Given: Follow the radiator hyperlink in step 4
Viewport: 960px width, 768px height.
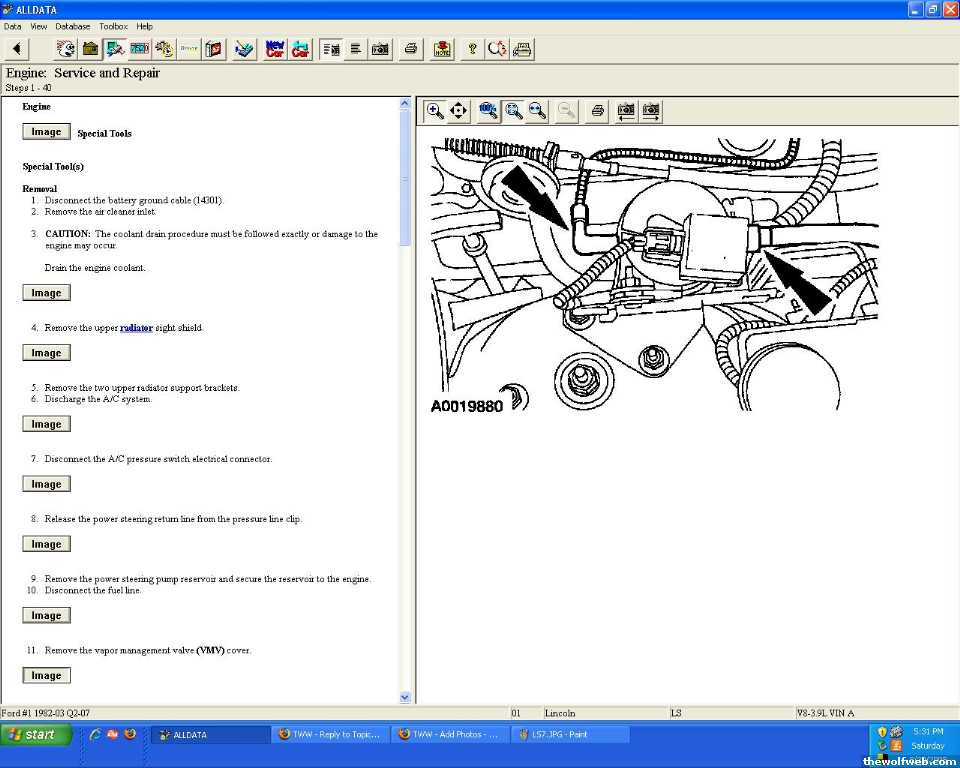Looking at the screenshot, I should (136, 328).
